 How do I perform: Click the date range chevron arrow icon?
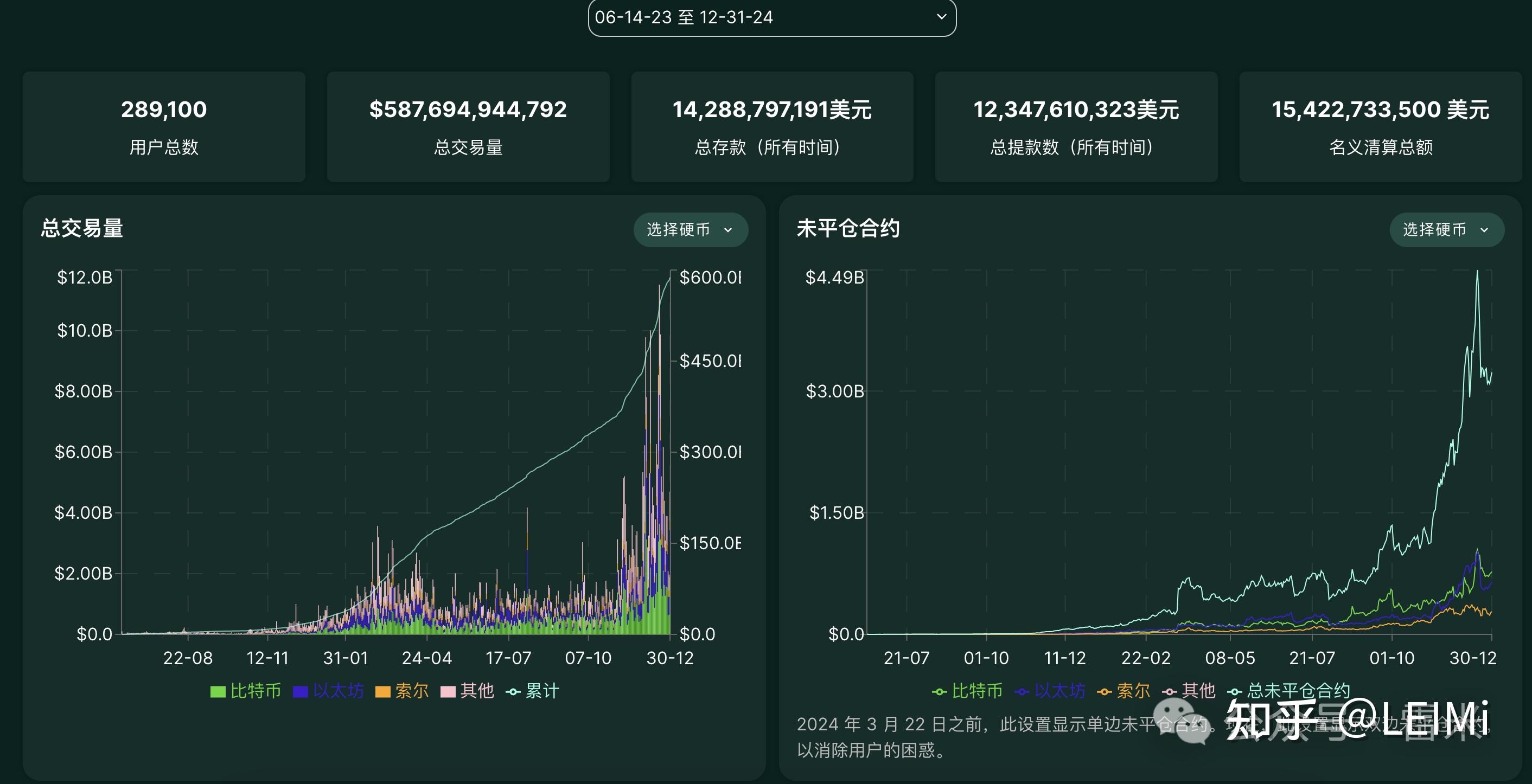point(941,17)
